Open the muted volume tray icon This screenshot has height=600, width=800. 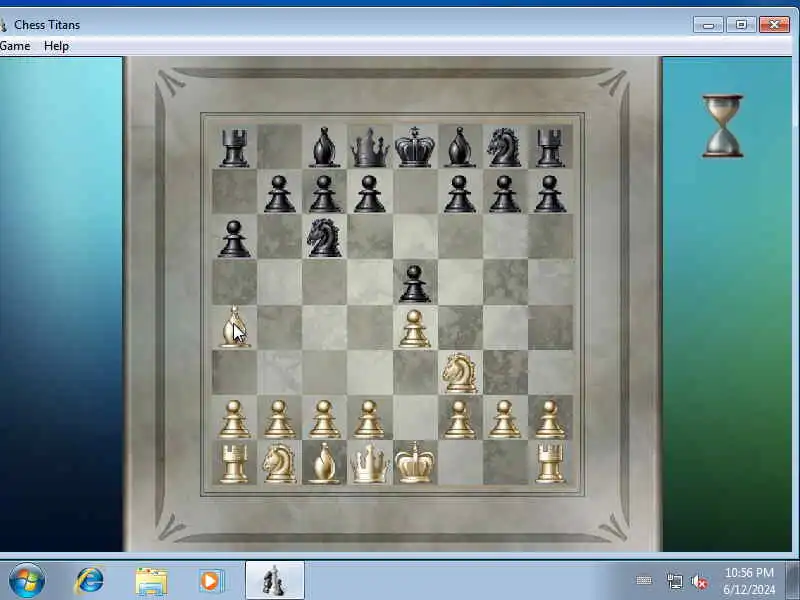[699, 582]
